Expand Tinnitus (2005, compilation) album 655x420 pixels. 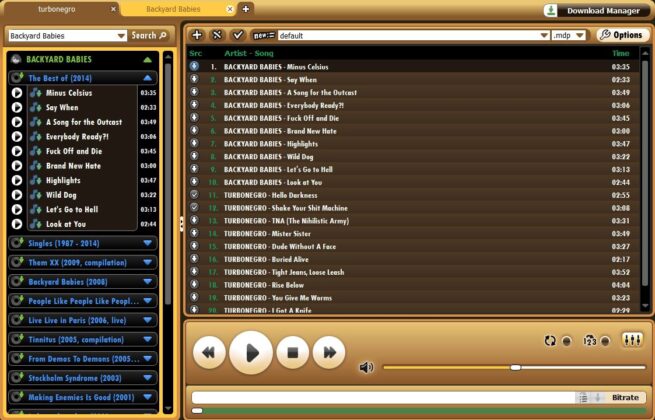click(147, 339)
